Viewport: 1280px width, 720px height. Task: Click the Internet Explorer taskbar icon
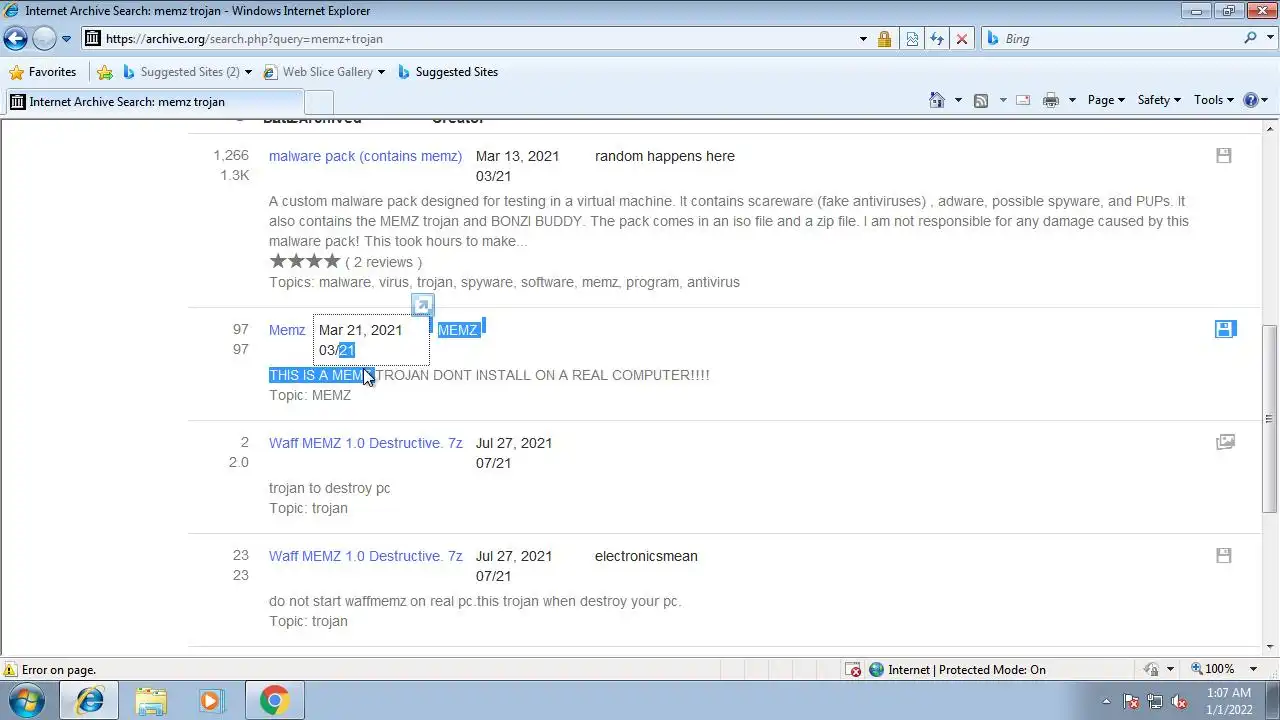[89, 701]
